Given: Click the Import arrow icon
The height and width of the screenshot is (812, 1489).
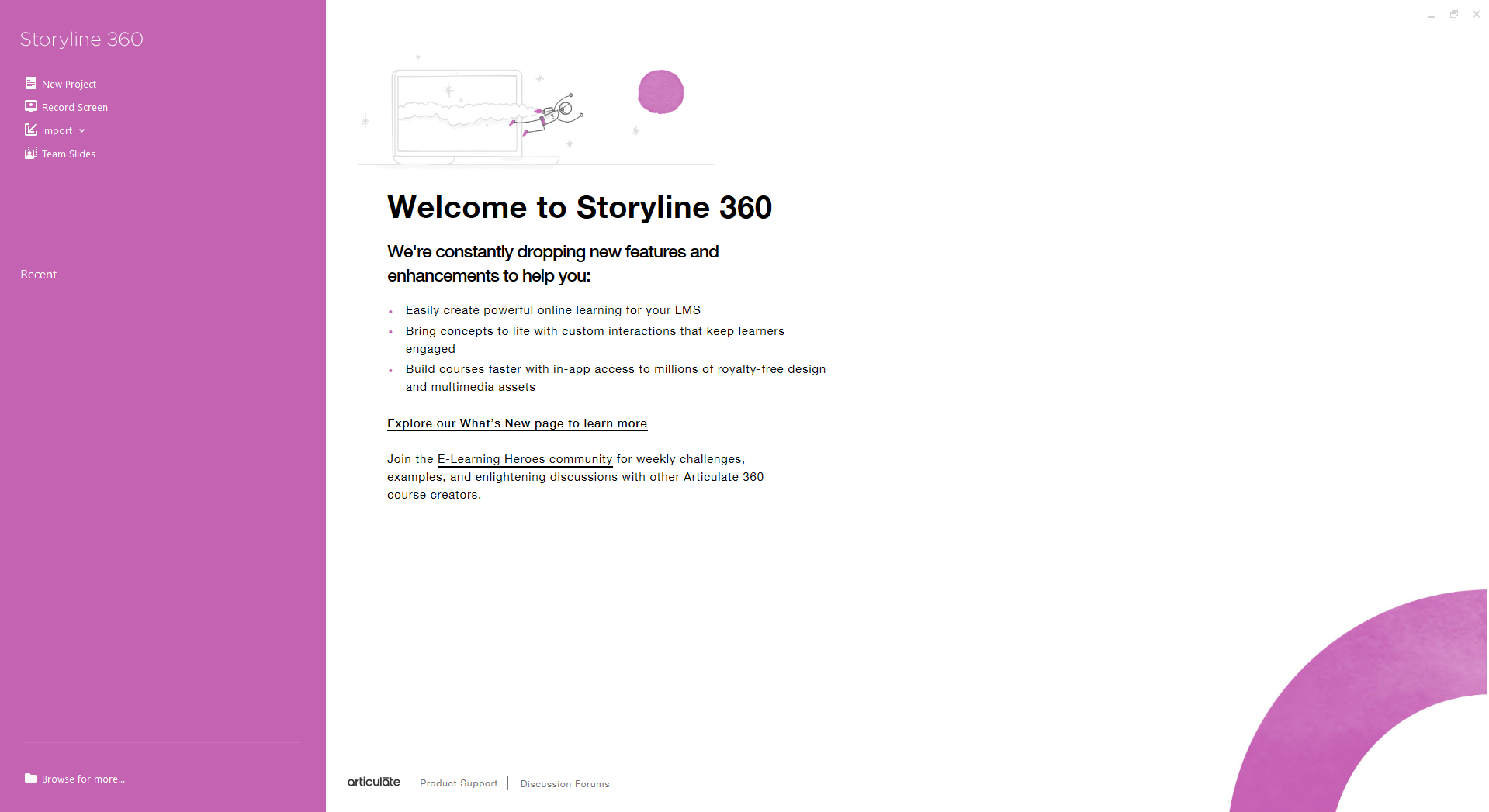Looking at the screenshot, I should coord(31,130).
